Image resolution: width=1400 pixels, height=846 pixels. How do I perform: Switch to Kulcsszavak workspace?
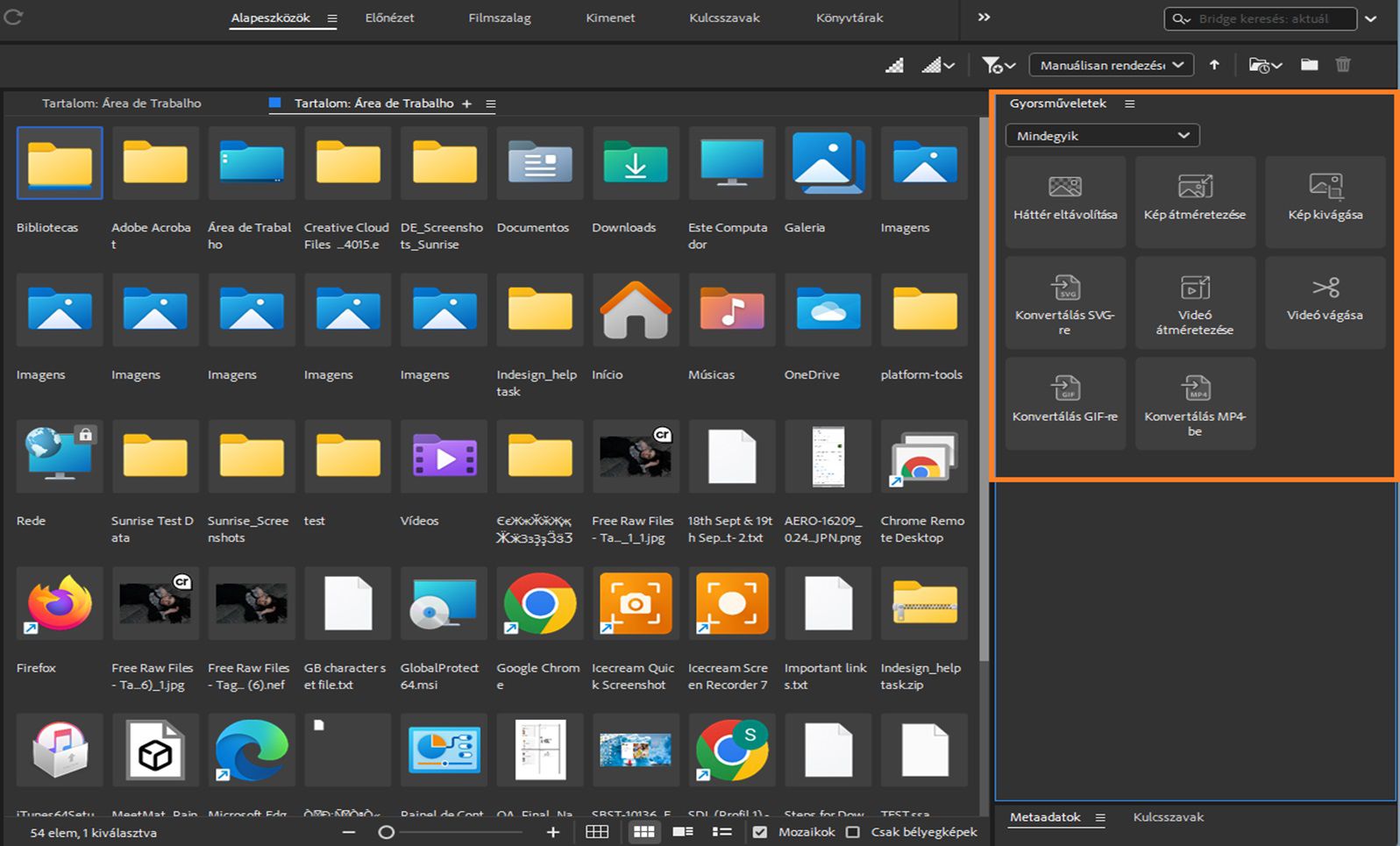[x=724, y=18]
